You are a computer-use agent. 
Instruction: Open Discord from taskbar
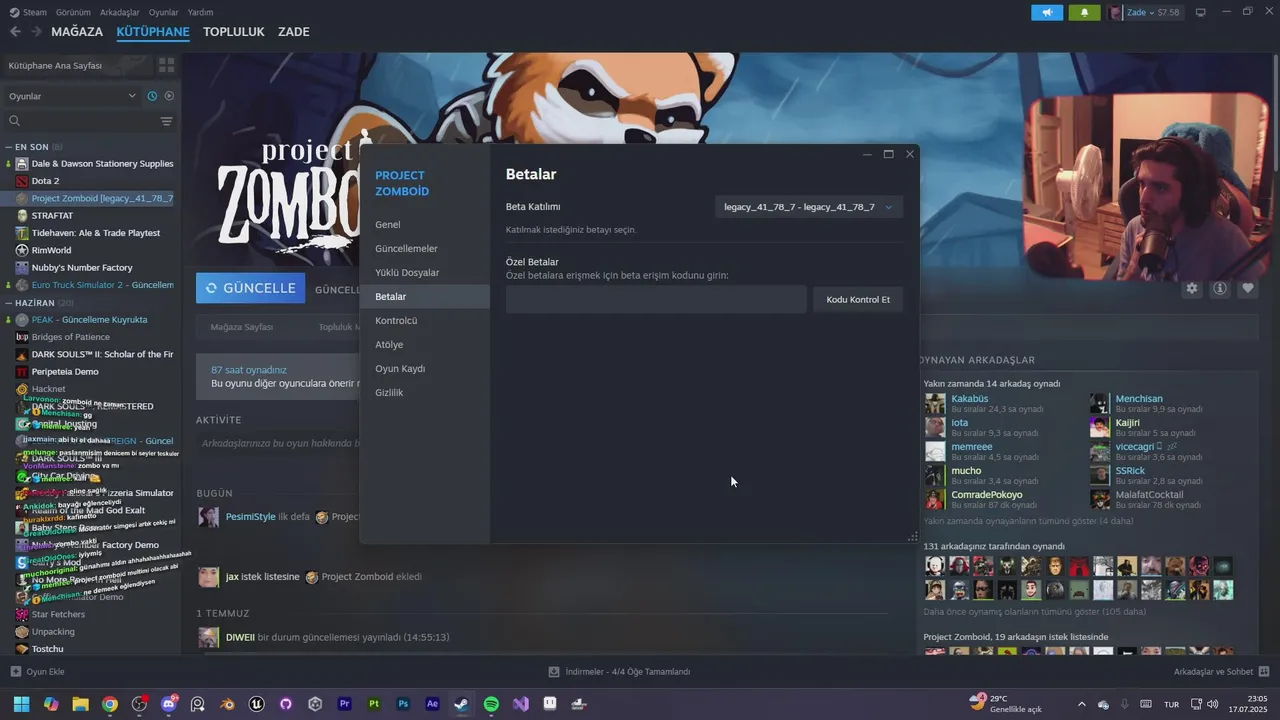(169, 704)
